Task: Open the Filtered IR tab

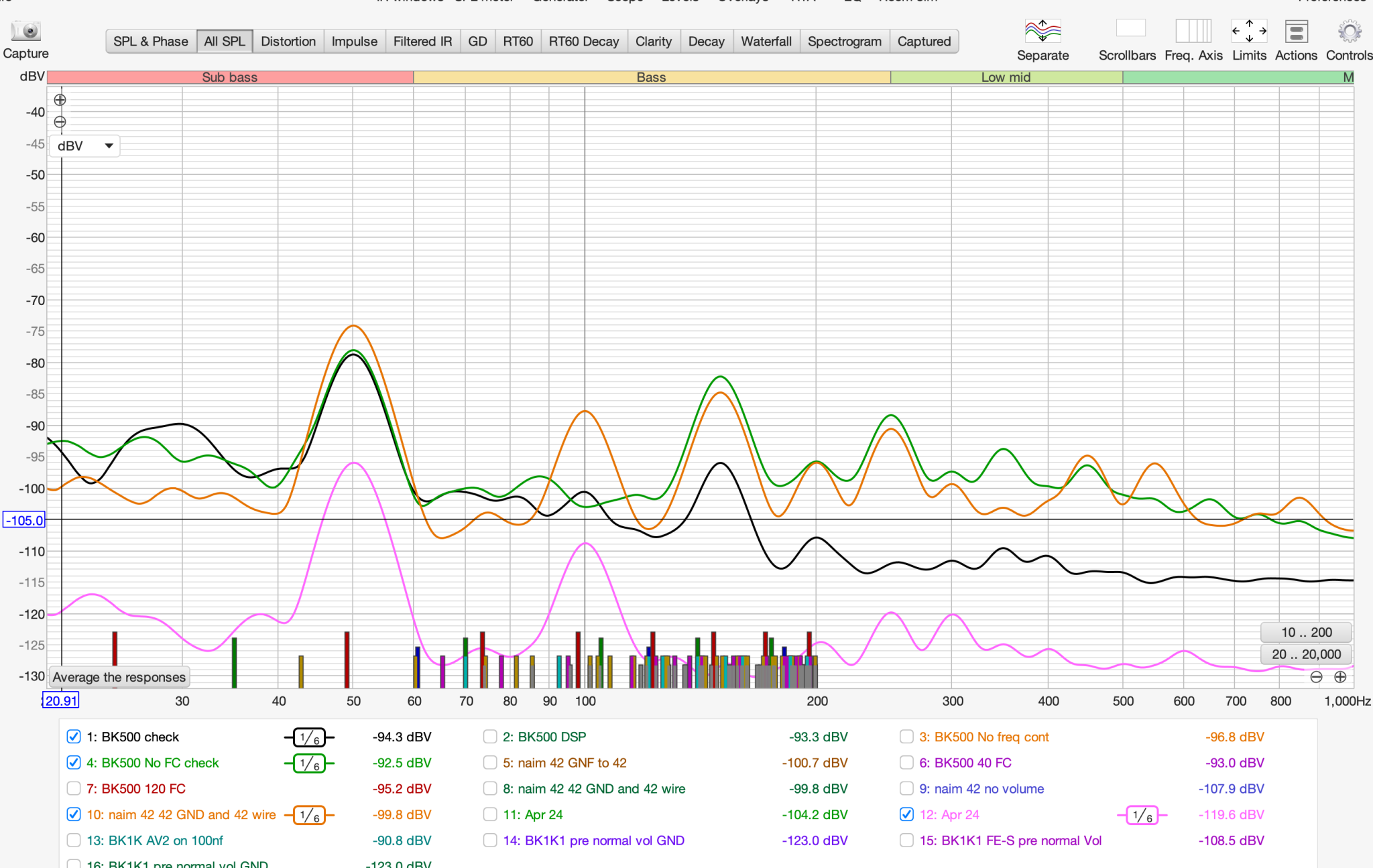Action: (423, 42)
